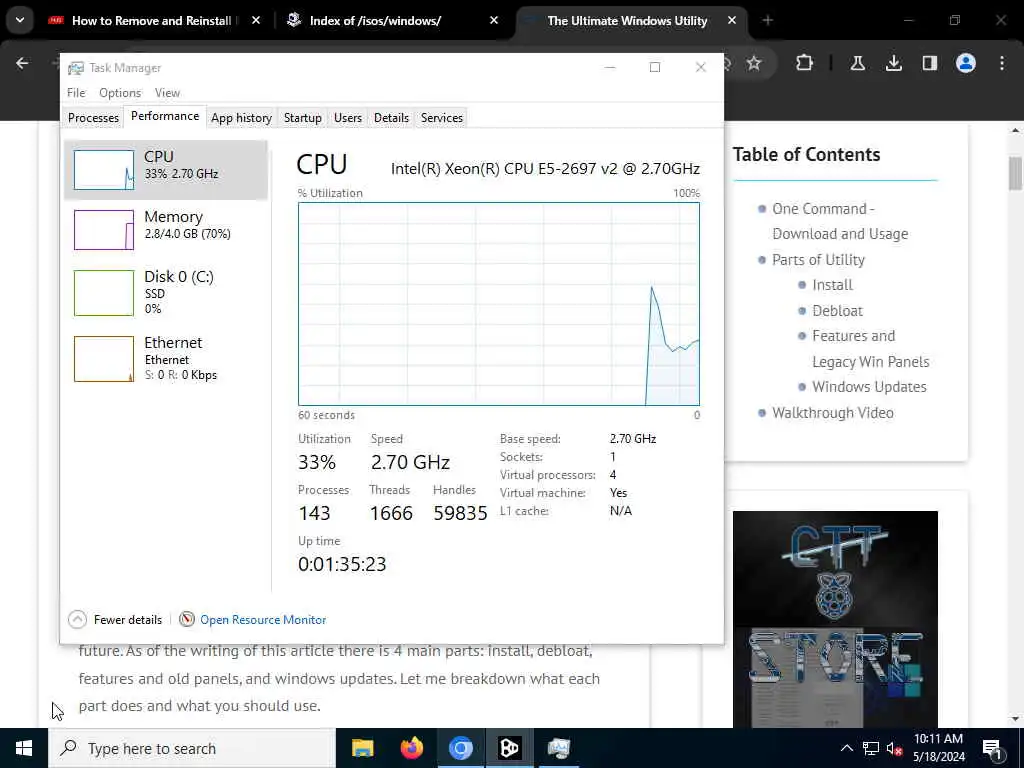The image size is (1024, 768).
Task: Go to the Install contents link
Action: [832, 285]
